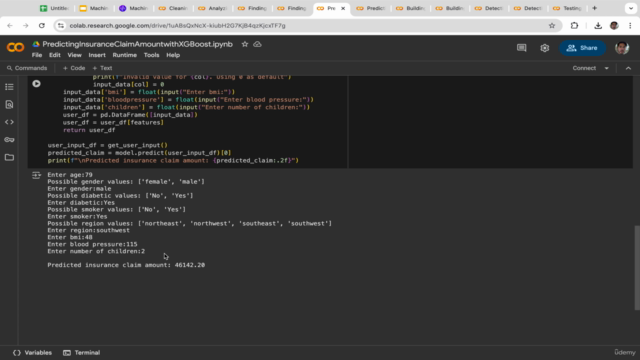The height and width of the screenshot is (360, 640).
Task: Open browser downloads icon
Action: click(598, 26)
